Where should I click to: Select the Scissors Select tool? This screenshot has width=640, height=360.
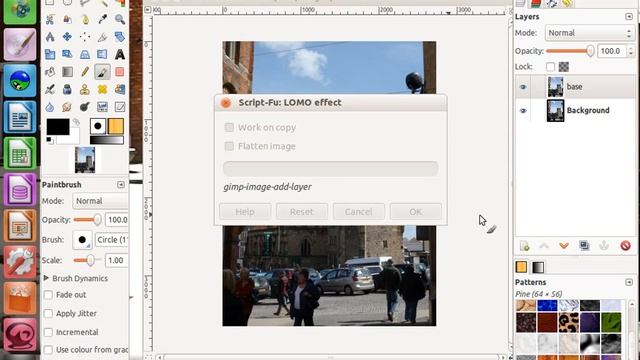[x=50, y=19]
